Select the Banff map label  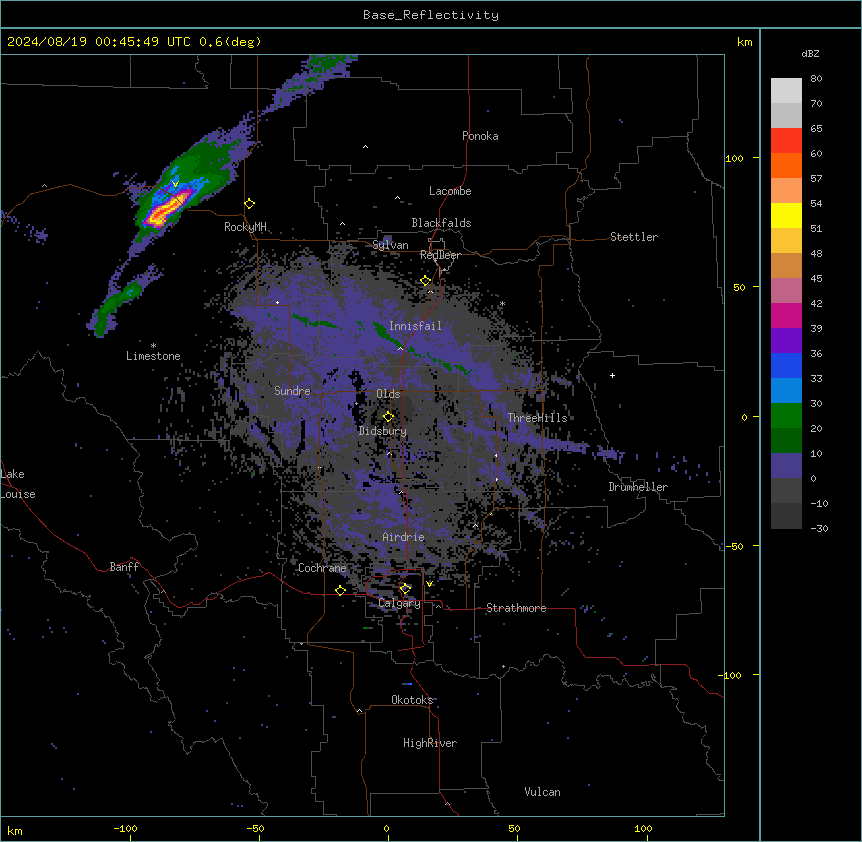(x=124, y=567)
